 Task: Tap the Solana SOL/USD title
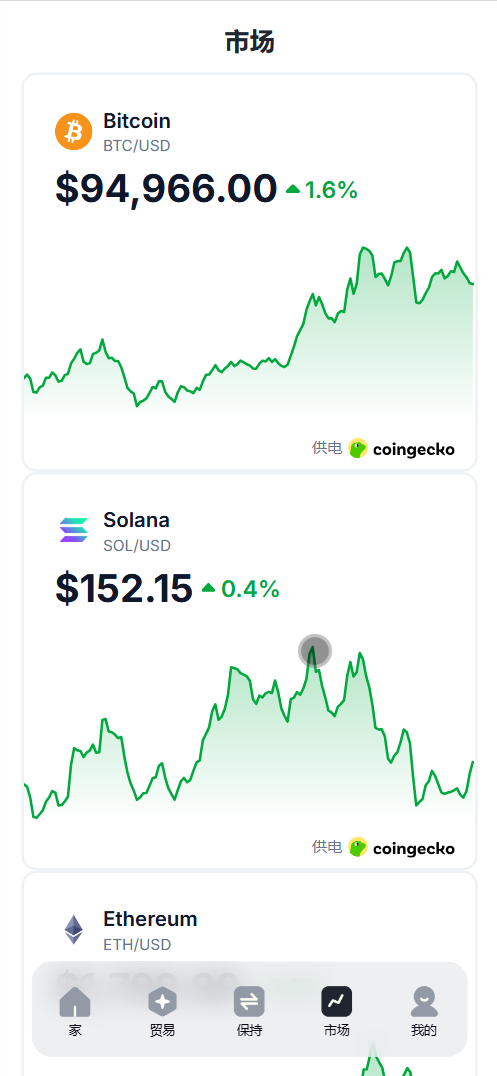coord(137,532)
